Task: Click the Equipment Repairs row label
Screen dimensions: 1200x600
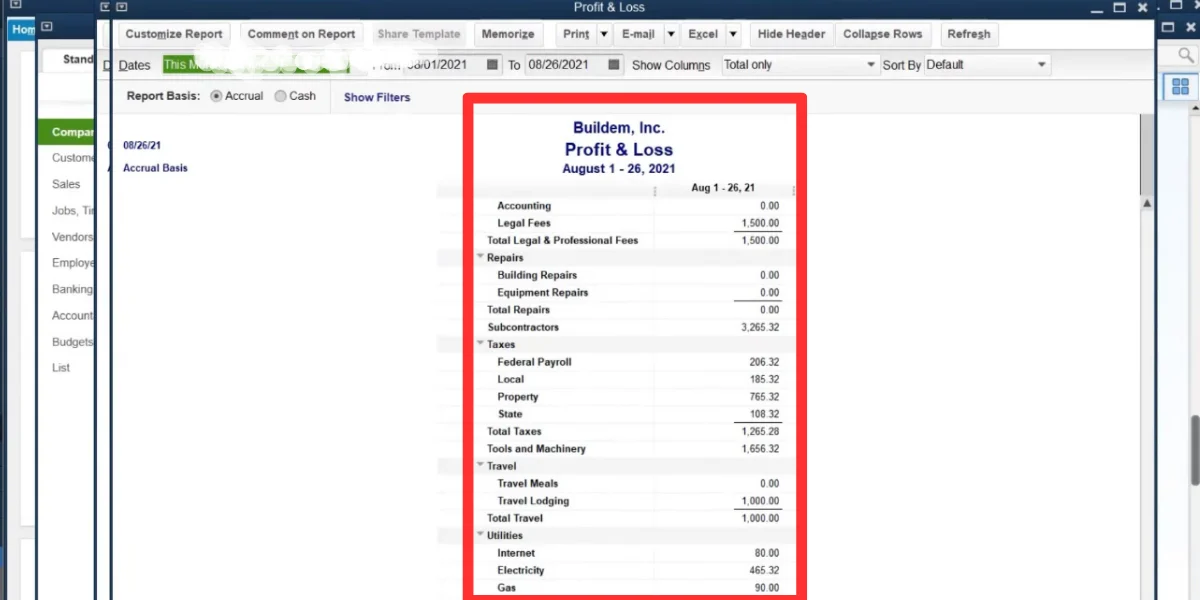Action: (543, 293)
